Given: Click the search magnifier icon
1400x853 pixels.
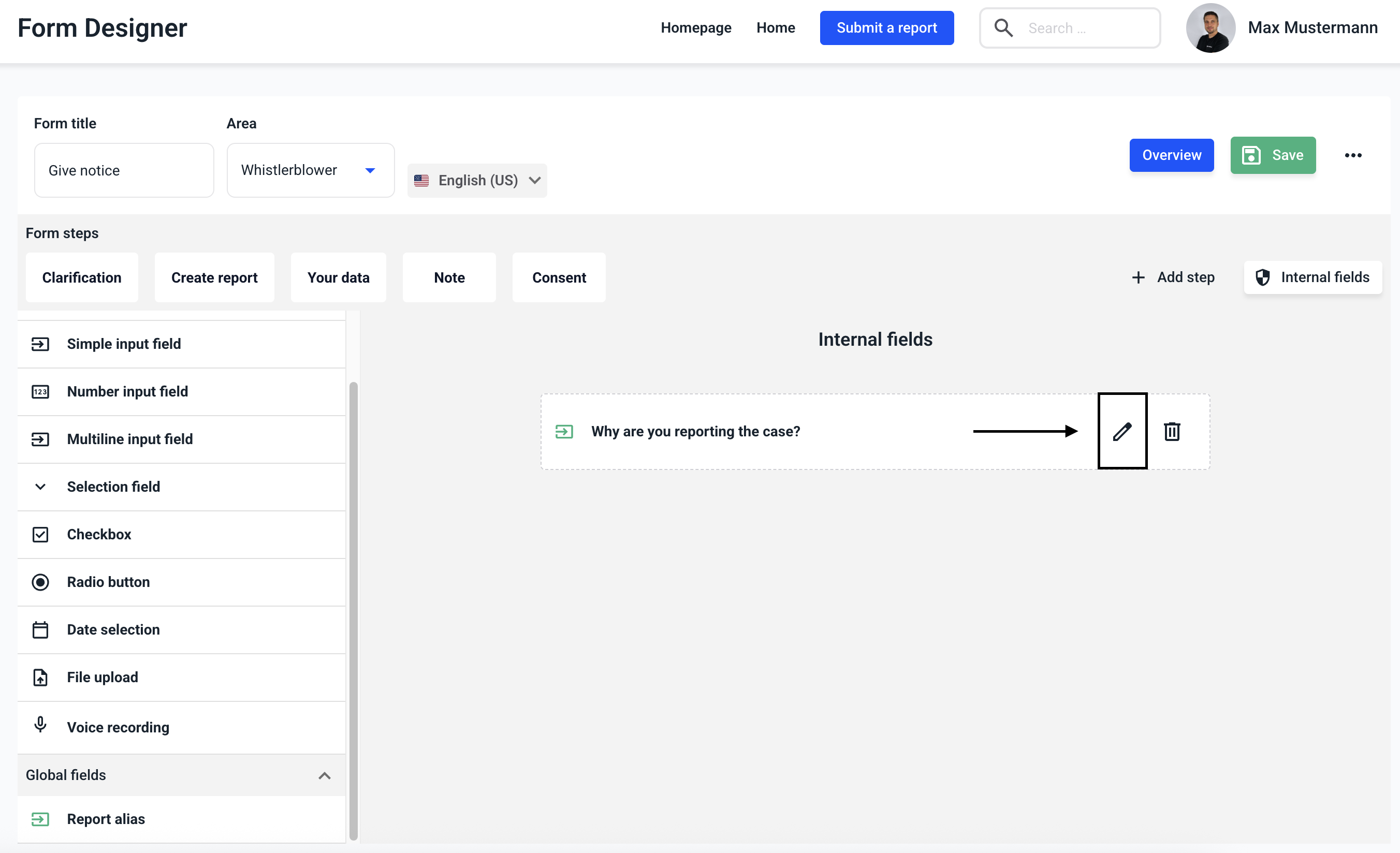Looking at the screenshot, I should [1003, 28].
